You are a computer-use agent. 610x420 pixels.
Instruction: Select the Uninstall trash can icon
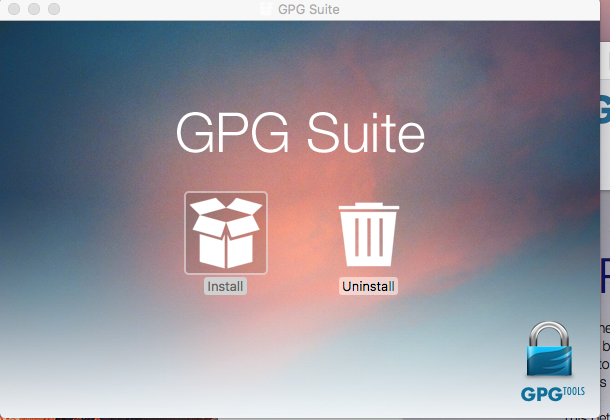369,235
